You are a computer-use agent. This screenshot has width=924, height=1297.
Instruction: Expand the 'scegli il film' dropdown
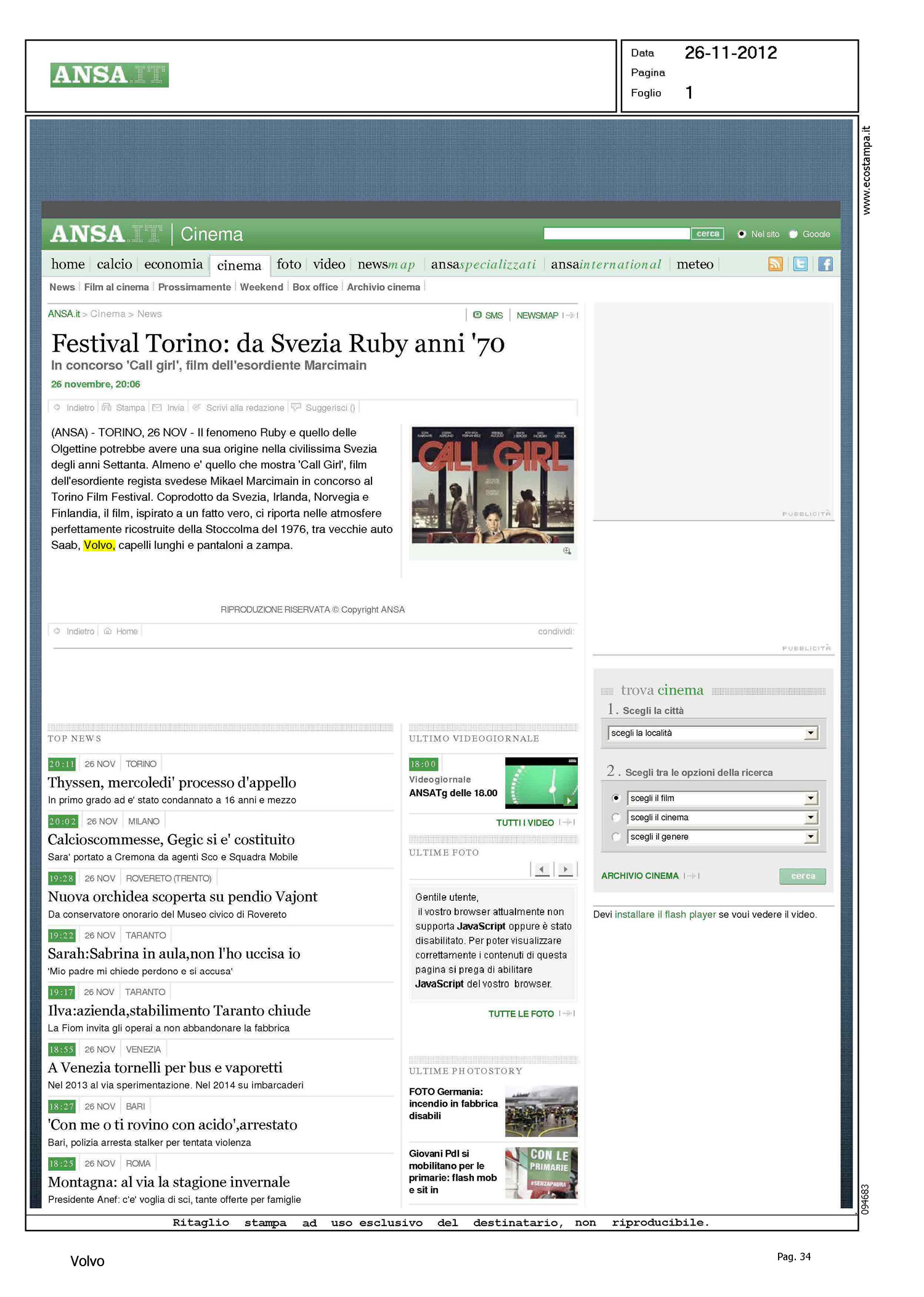811,799
